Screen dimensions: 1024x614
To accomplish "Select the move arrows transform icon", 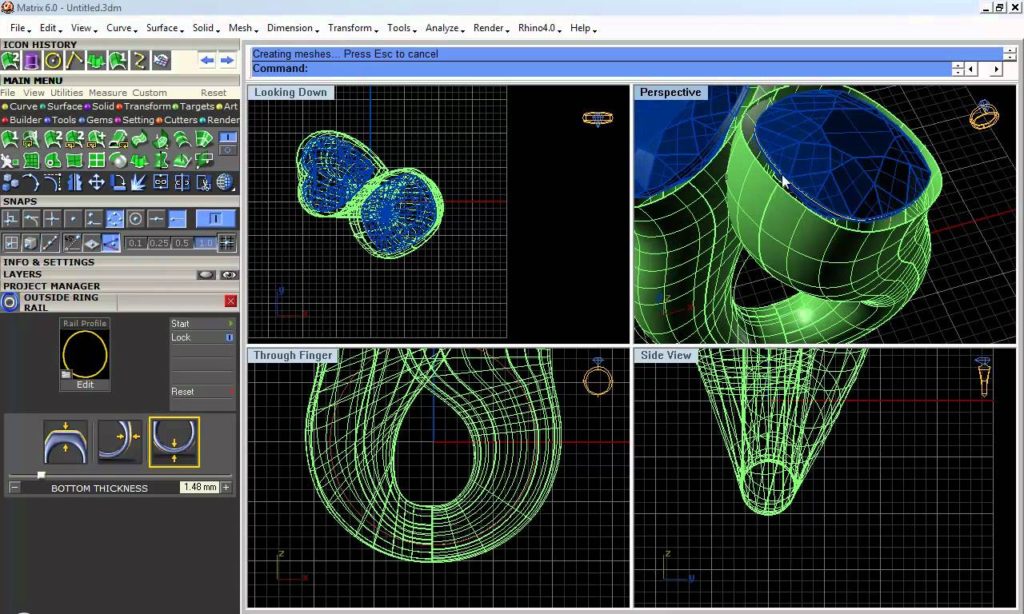I will [97, 182].
